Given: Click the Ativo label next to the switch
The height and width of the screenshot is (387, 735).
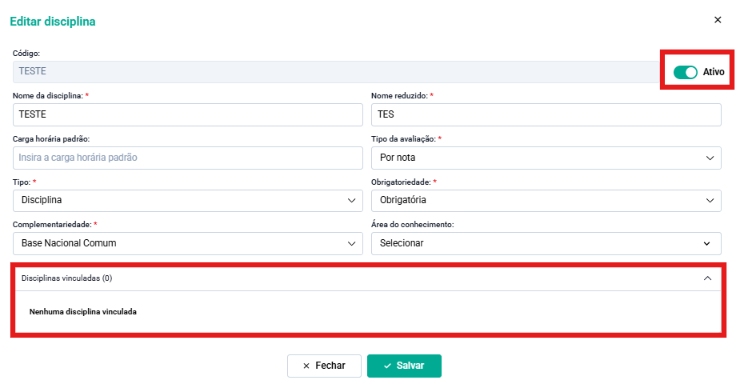Looking at the screenshot, I should [x=713, y=72].
